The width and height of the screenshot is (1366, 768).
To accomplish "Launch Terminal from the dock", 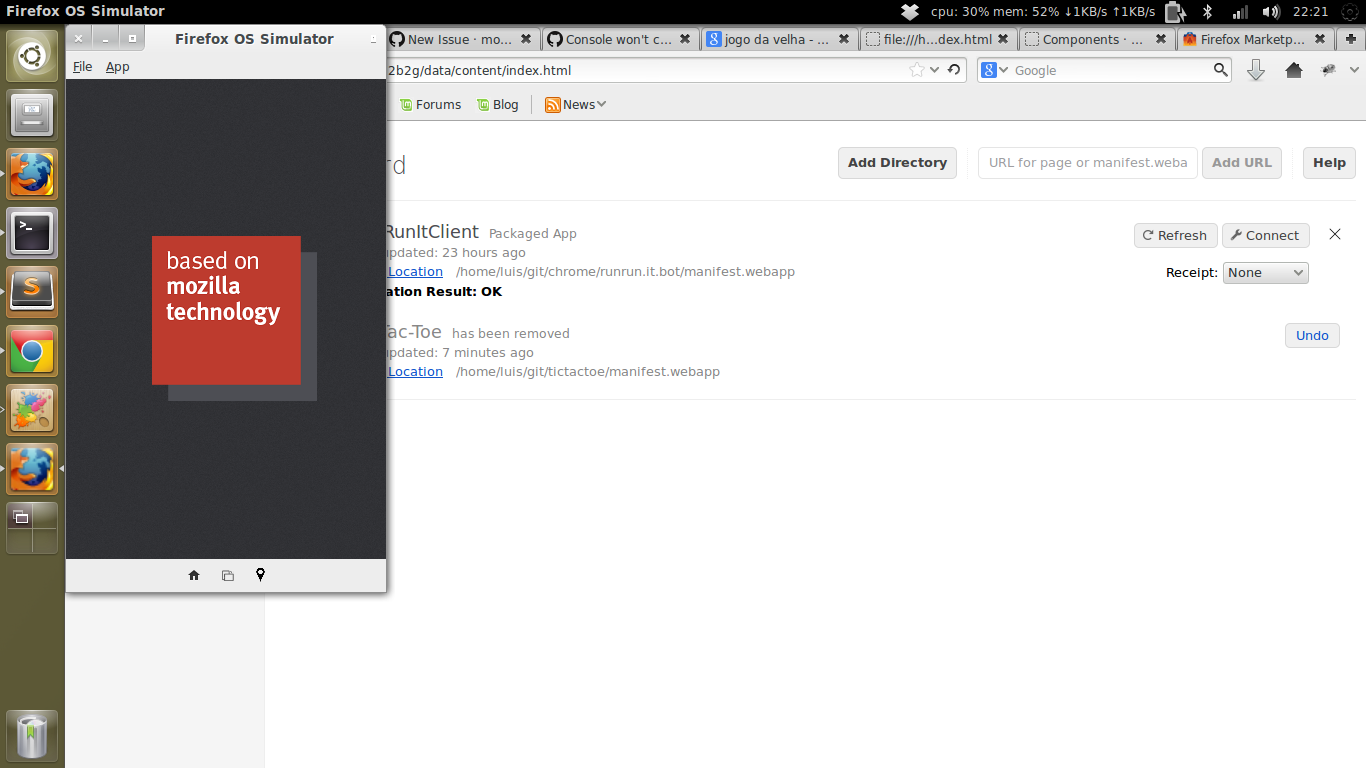I will (32, 233).
